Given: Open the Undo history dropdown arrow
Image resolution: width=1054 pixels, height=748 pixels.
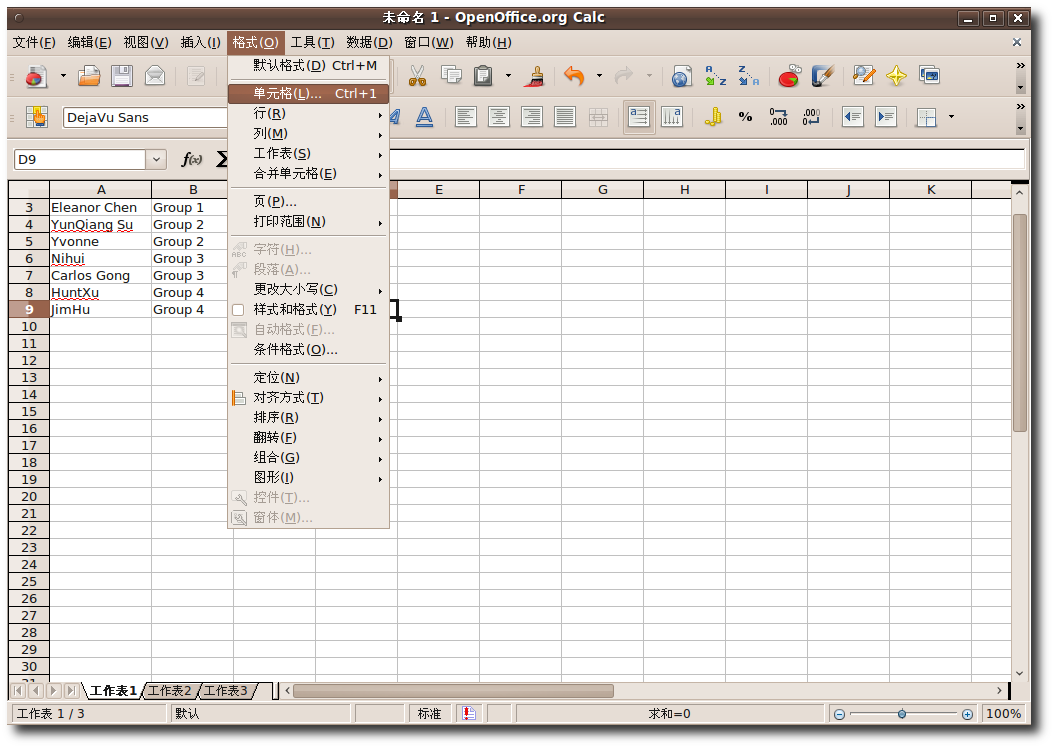Looking at the screenshot, I should pyautogui.click(x=599, y=76).
